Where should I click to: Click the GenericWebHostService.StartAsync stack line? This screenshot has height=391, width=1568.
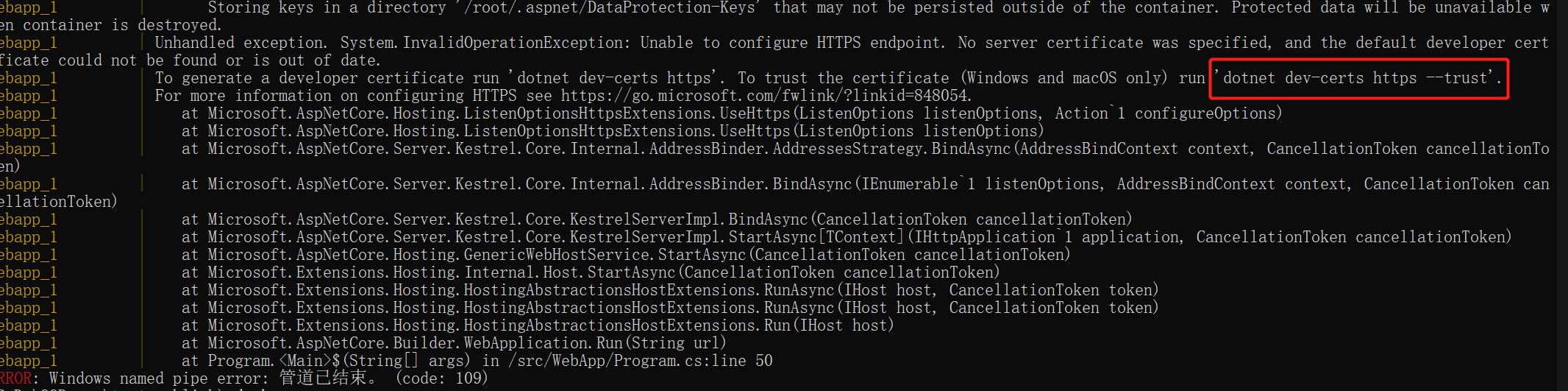(x=626, y=255)
